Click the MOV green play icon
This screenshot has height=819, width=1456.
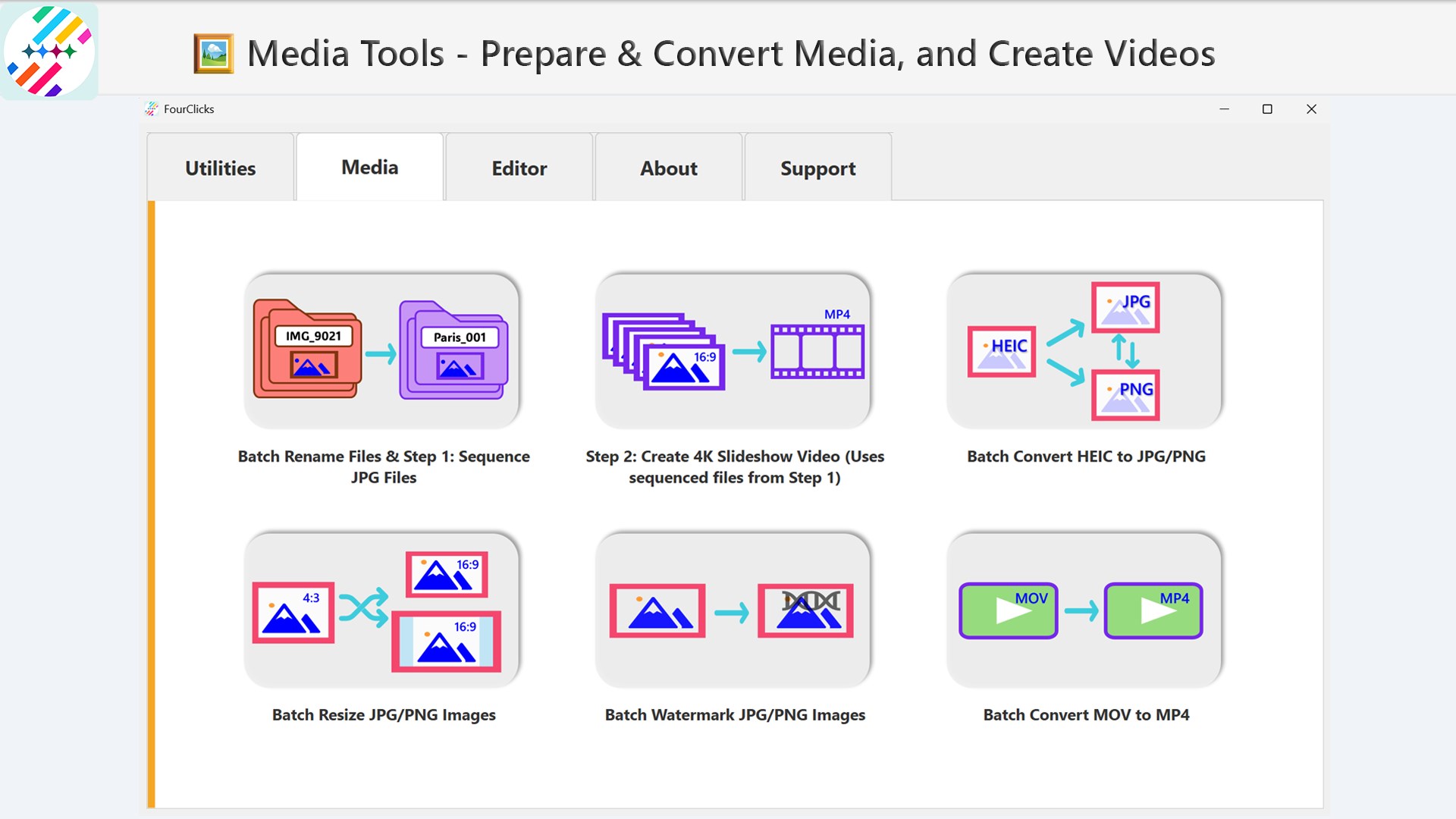[1008, 609]
